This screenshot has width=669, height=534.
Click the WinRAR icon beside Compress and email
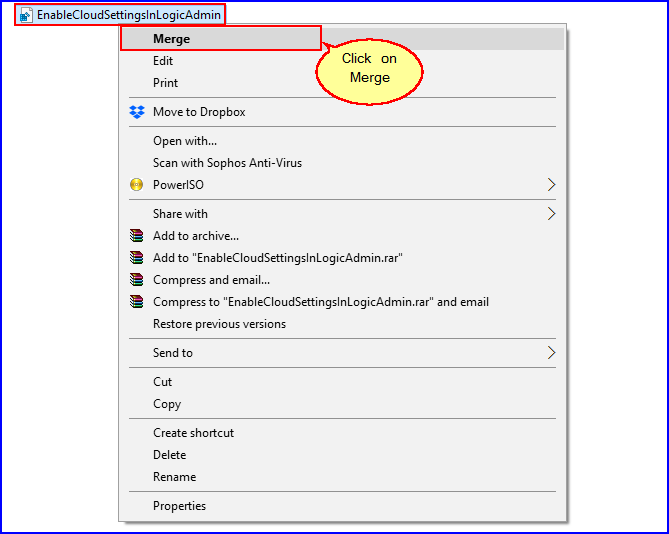pyautogui.click(x=137, y=280)
